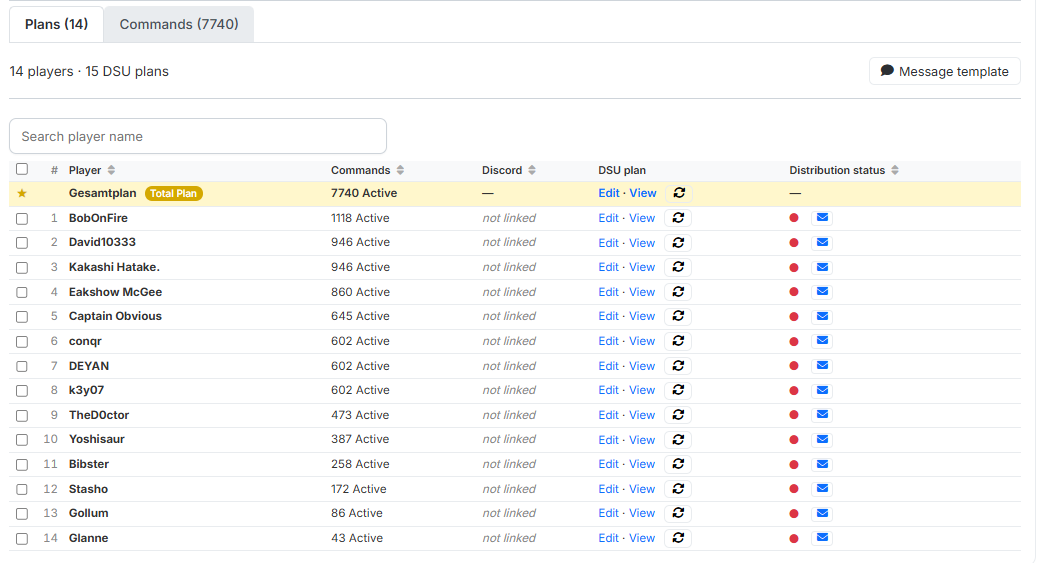Open the Message template button

point(944,71)
